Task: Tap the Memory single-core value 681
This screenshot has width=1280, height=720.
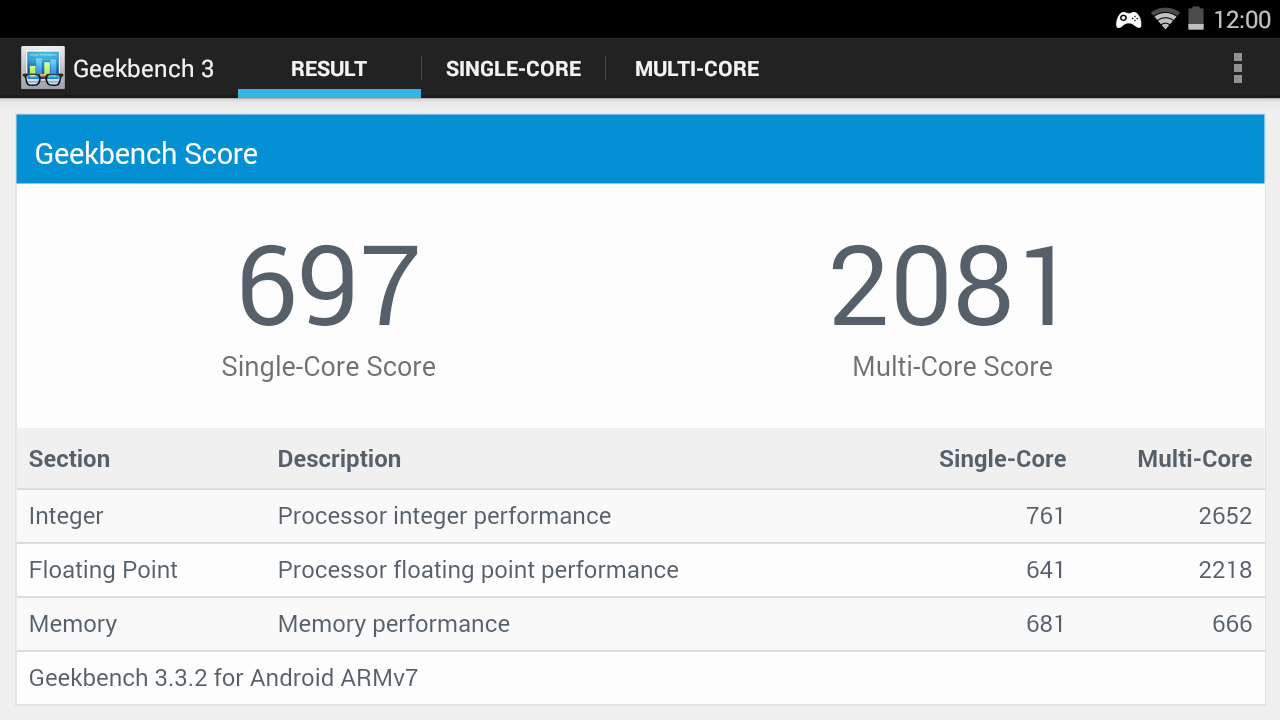Action: pos(1045,624)
